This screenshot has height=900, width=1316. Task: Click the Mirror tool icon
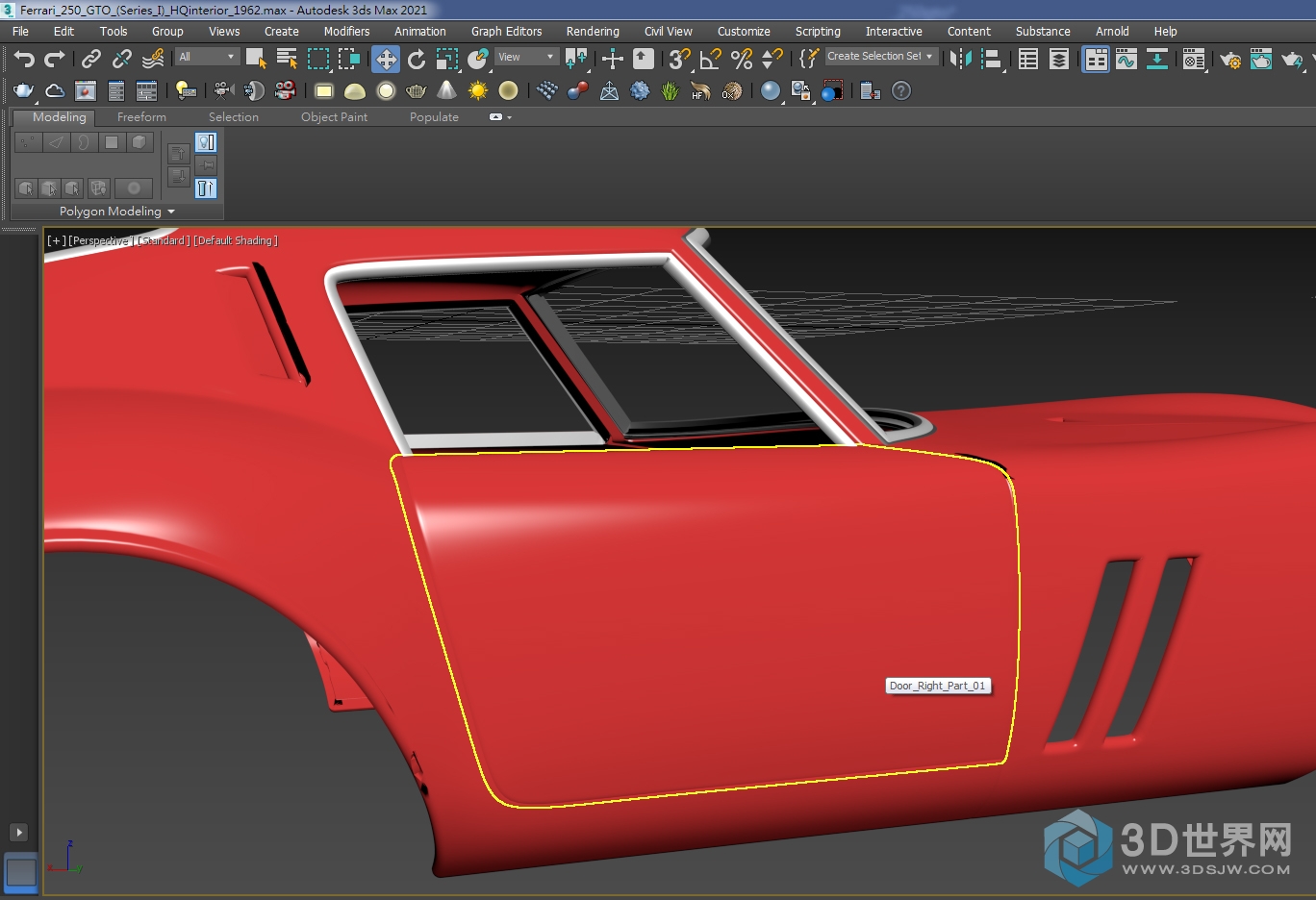(960, 60)
